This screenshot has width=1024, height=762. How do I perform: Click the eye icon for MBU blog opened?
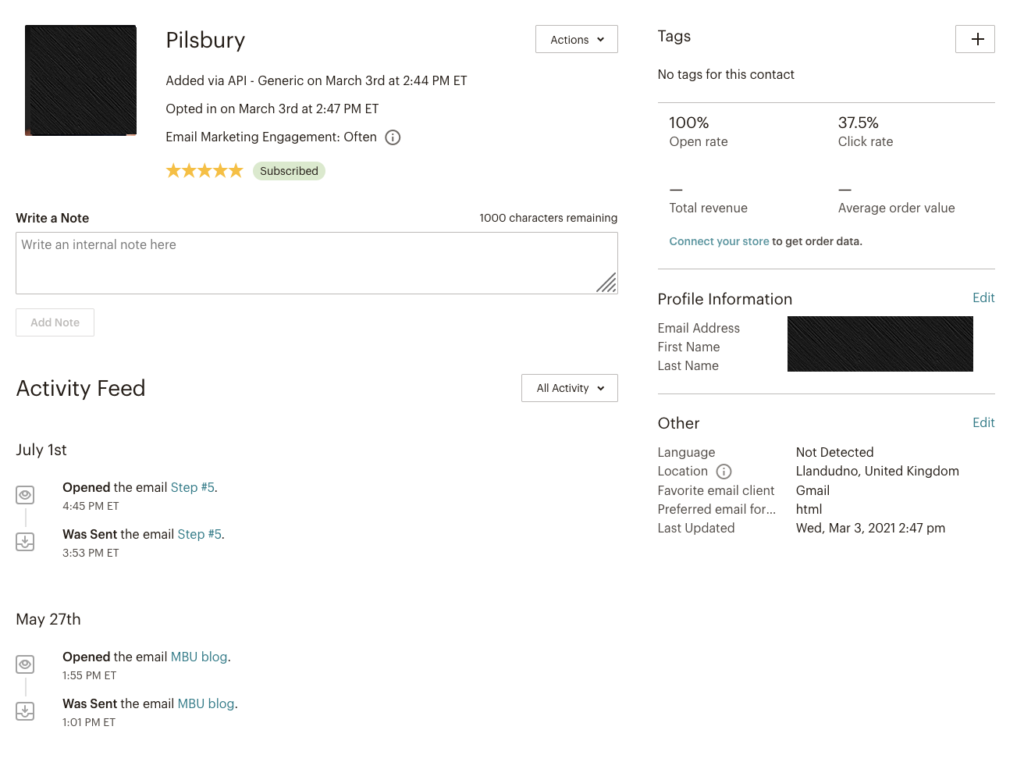pos(26,665)
